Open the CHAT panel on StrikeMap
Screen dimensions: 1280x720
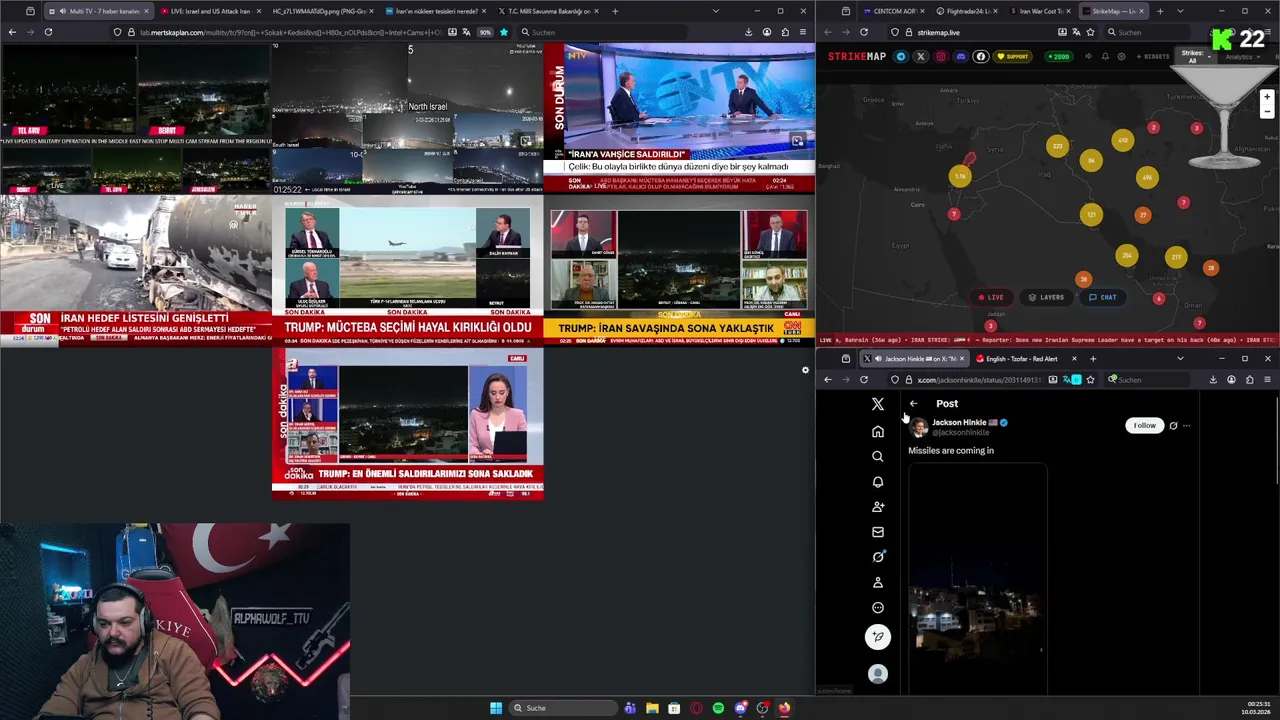[x=1102, y=297]
